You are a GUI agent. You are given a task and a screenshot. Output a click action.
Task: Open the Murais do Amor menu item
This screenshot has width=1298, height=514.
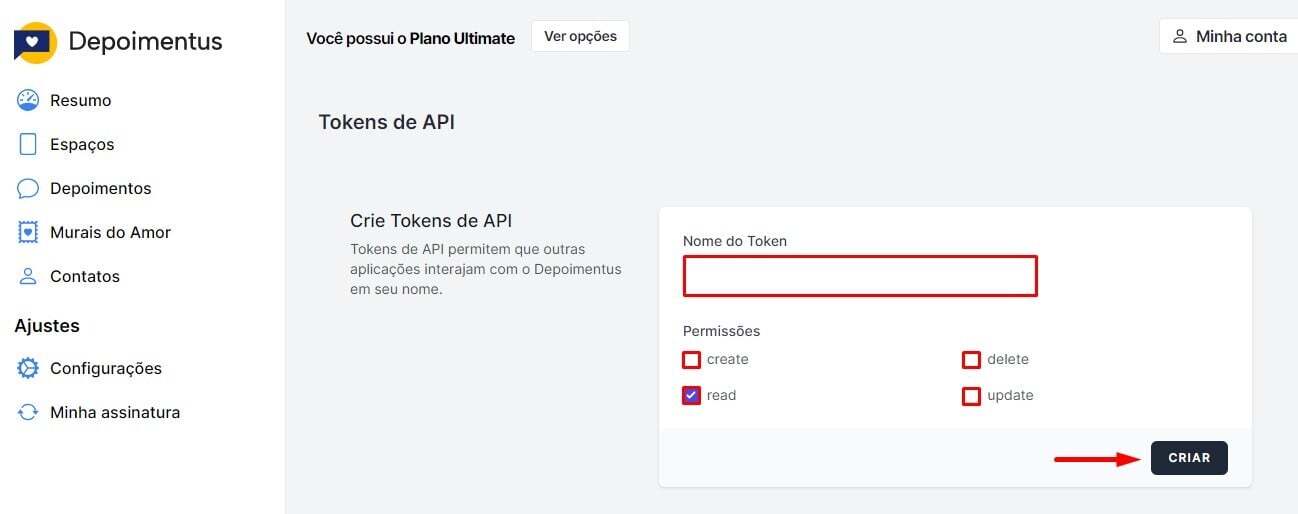click(110, 232)
